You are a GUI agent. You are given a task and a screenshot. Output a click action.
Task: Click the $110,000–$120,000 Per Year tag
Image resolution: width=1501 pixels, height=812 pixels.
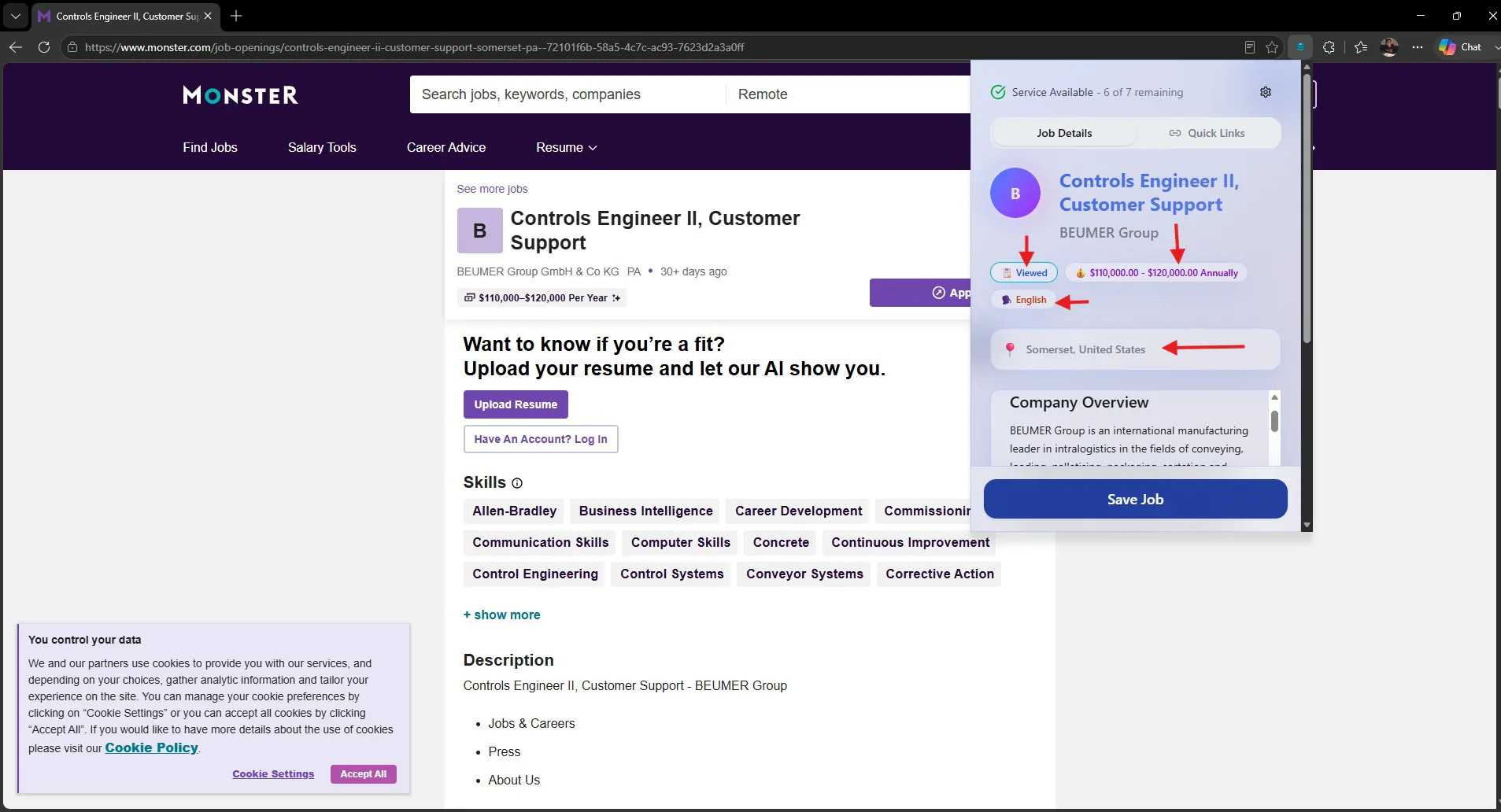(542, 297)
